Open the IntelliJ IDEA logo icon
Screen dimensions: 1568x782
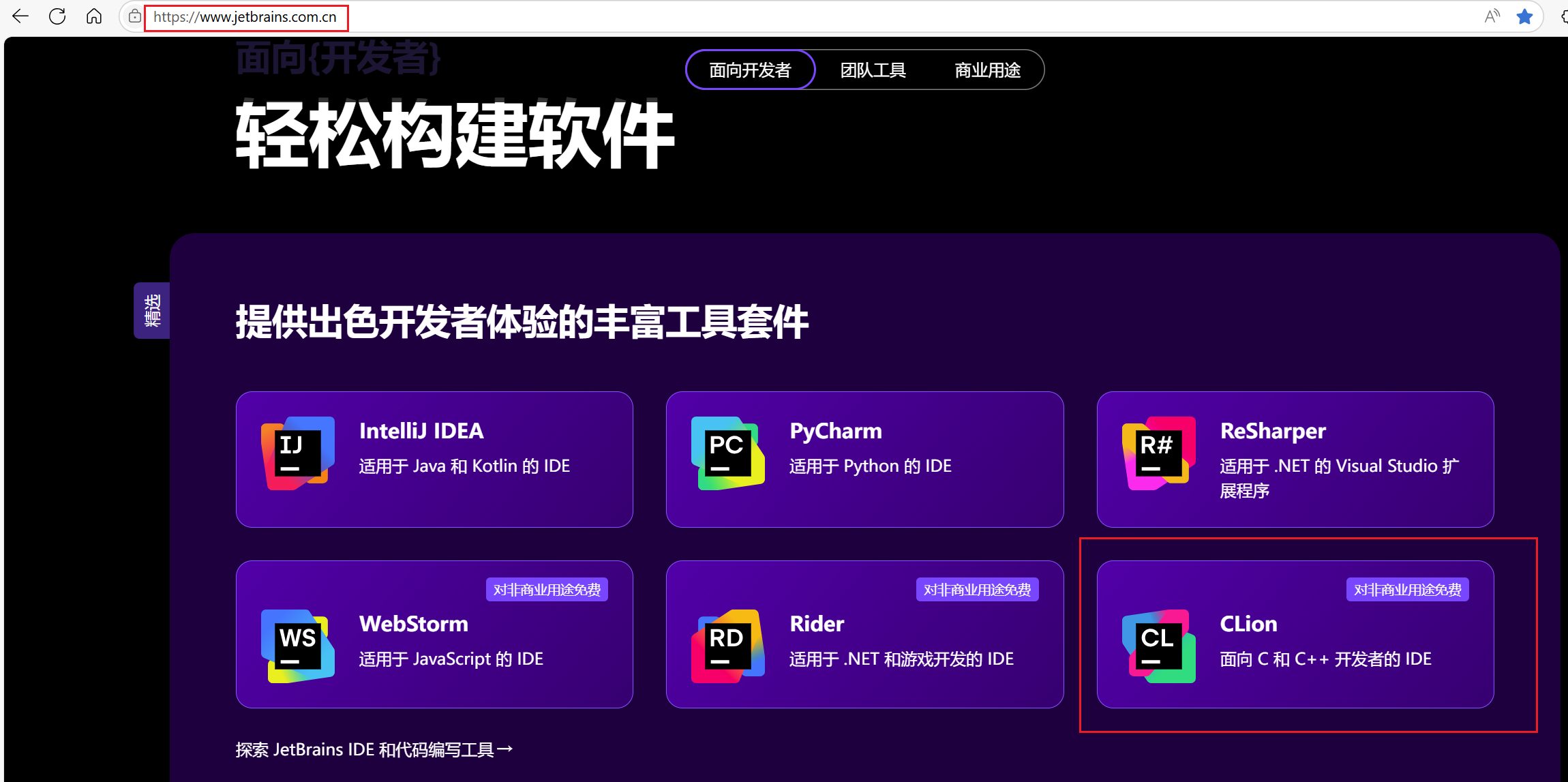click(298, 453)
